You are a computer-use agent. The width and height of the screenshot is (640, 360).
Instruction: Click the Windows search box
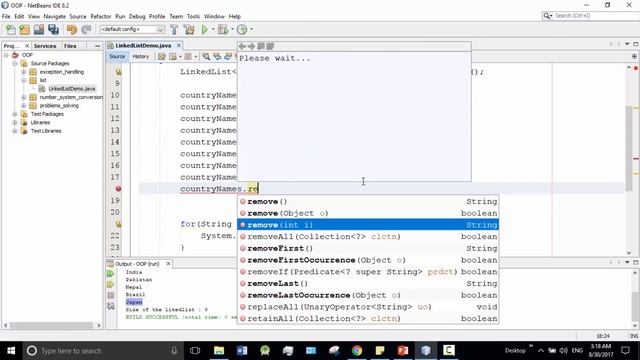click(103, 351)
